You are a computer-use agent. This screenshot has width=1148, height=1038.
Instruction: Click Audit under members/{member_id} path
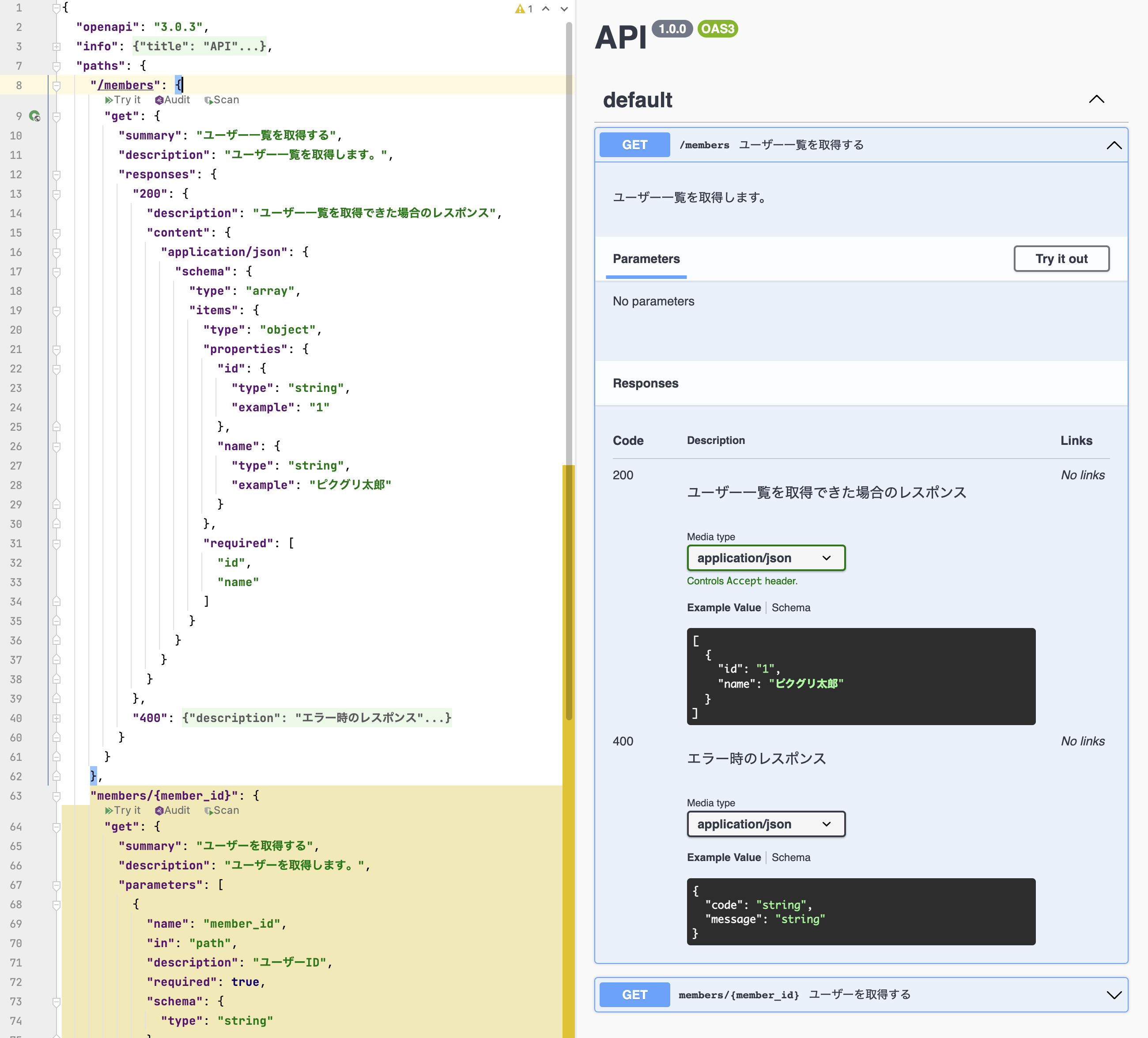(173, 810)
